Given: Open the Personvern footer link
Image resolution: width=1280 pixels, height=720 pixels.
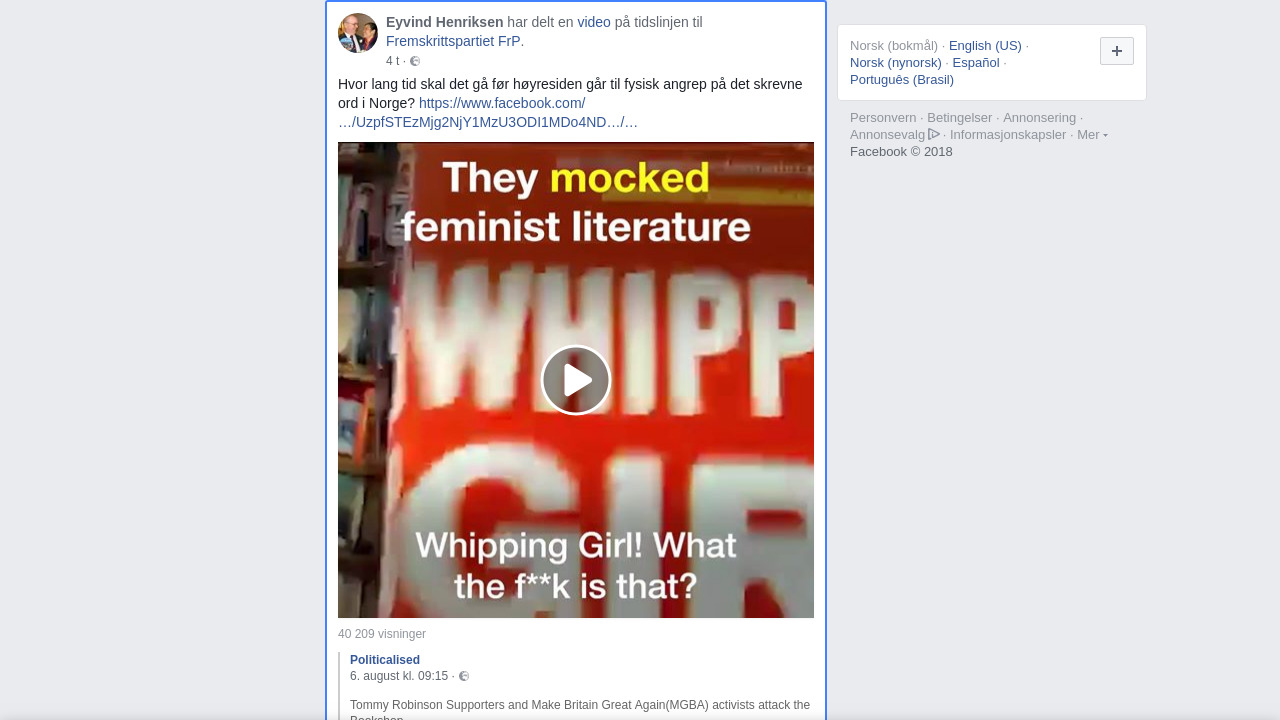Looking at the screenshot, I should (883, 117).
